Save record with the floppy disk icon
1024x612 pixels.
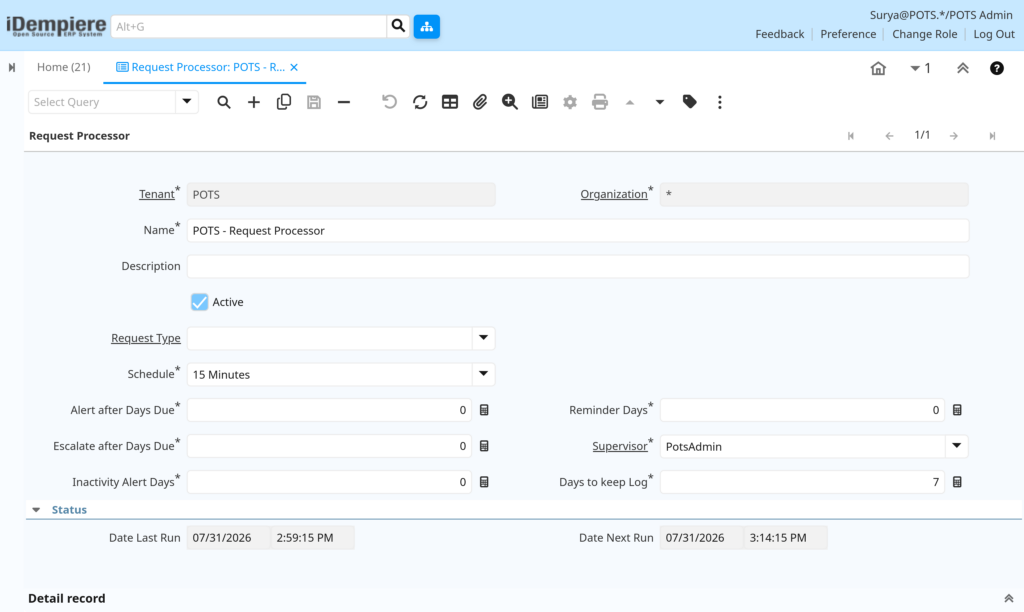coord(313,102)
